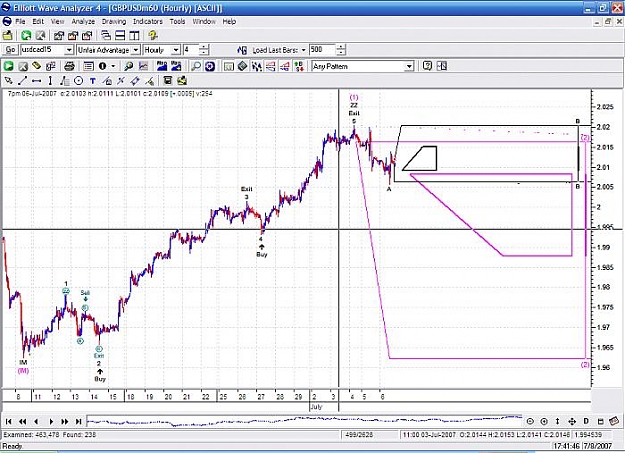Click the 499/2628 bar count in status bar
The width and height of the screenshot is (625, 453).
(360, 435)
